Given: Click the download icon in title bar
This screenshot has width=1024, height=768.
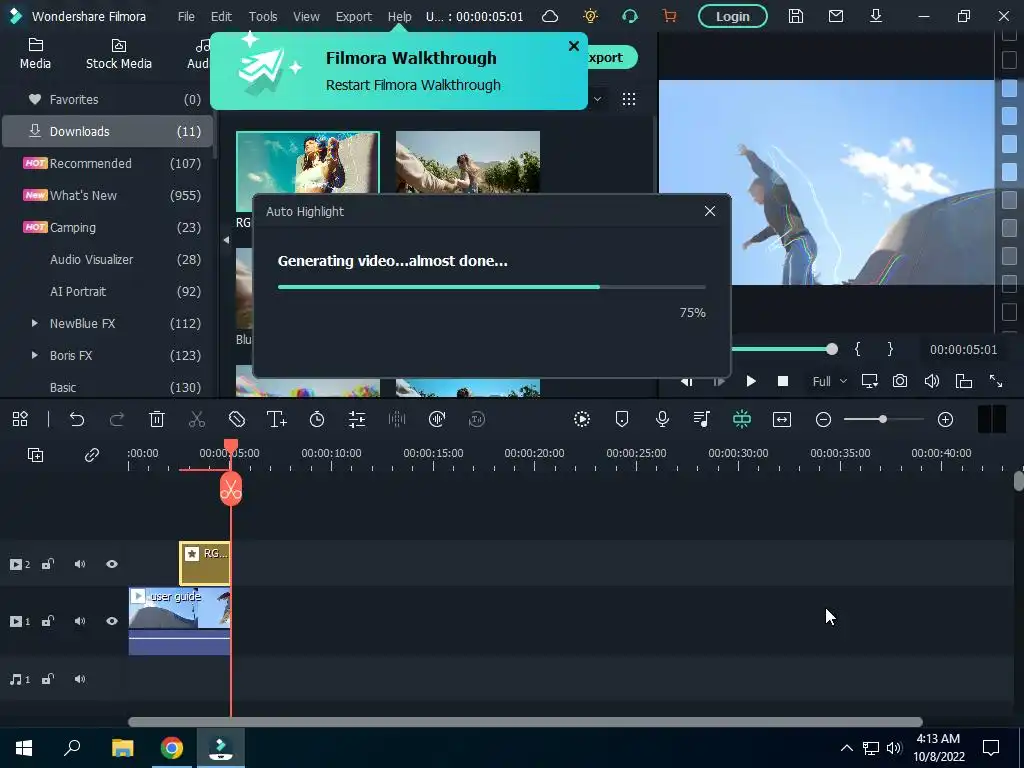Looking at the screenshot, I should tap(876, 16).
